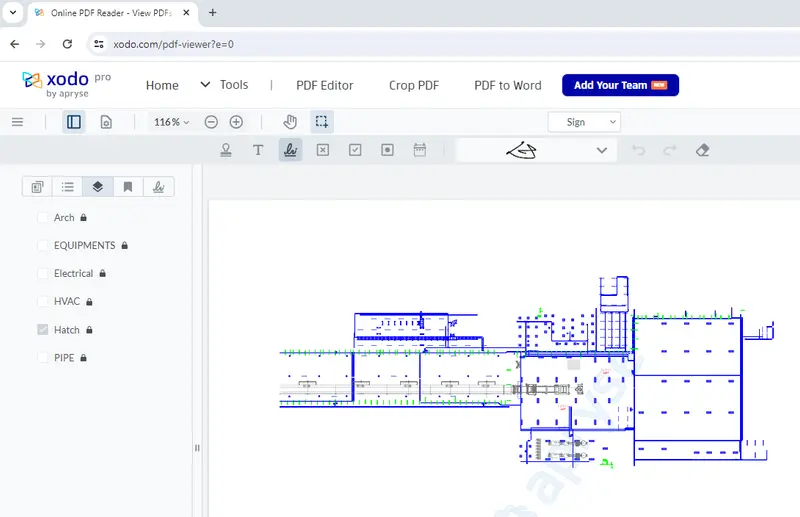Enable the PIPE layer checkbox
This screenshot has width=800, height=517.
click(x=42, y=358)
